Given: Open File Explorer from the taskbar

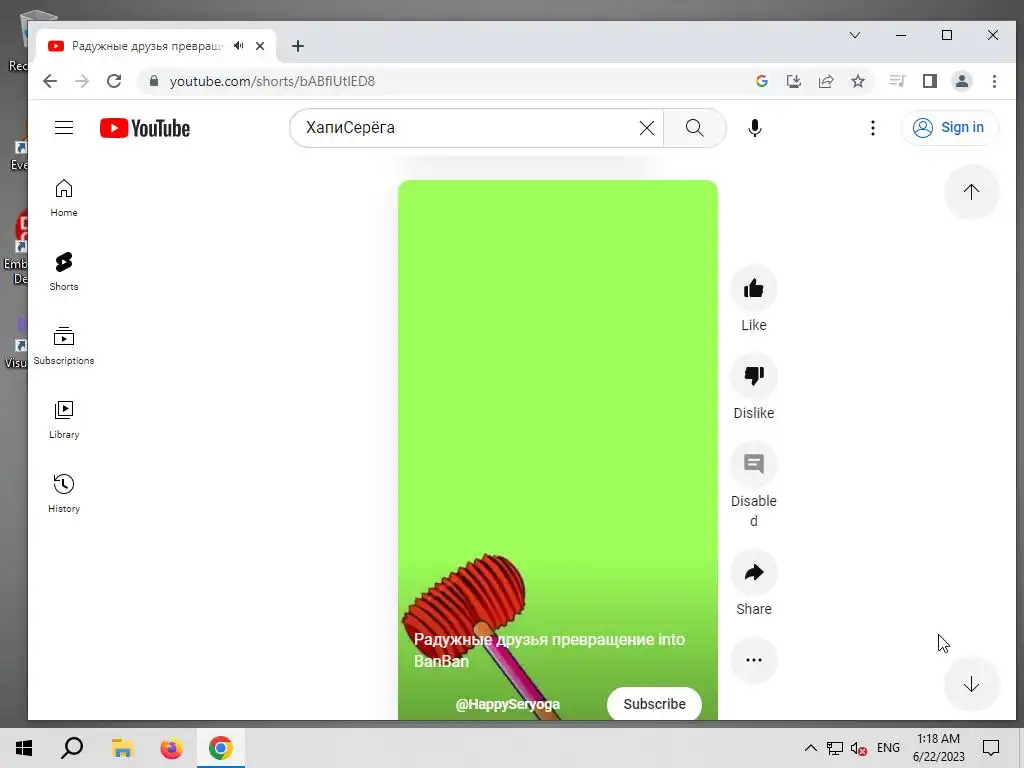Looking at the screenshot, I should point(122,748).
